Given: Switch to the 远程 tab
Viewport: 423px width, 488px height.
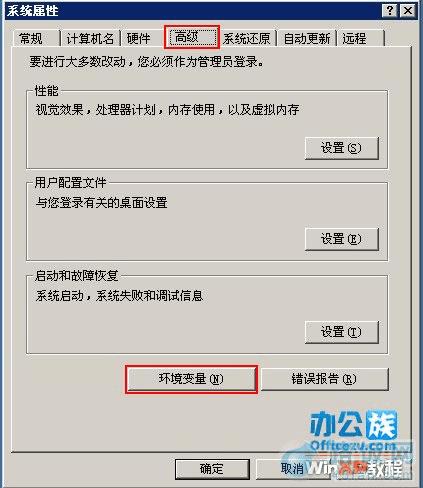Looking at the screenshot, I should coord(360,39).
